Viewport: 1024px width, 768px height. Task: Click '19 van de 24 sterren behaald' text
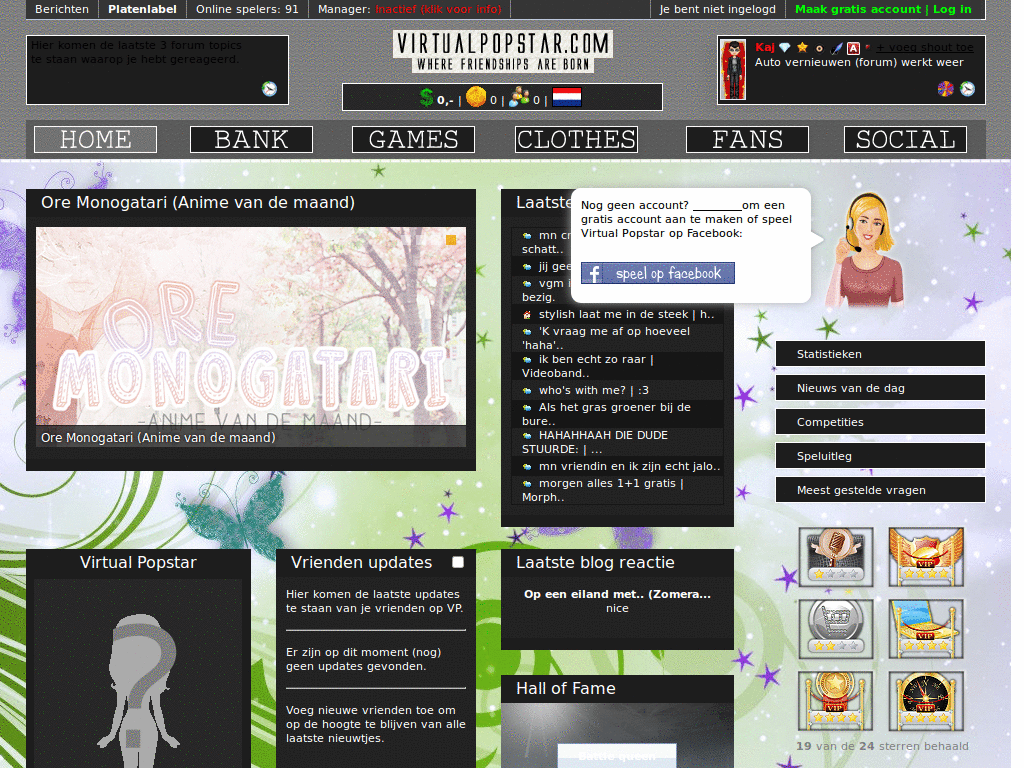pos(882,746)
